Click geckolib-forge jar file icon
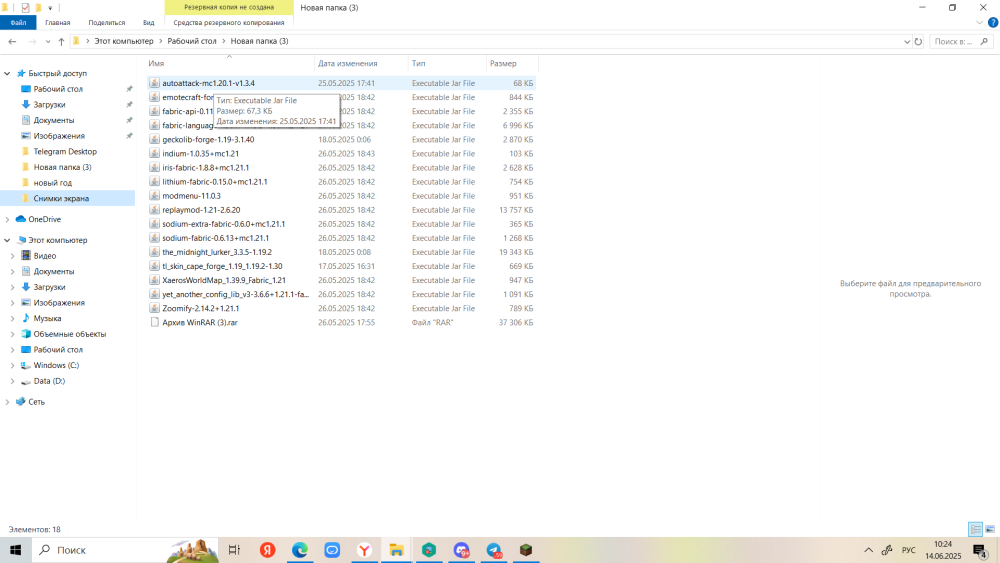 pos(154,139)
